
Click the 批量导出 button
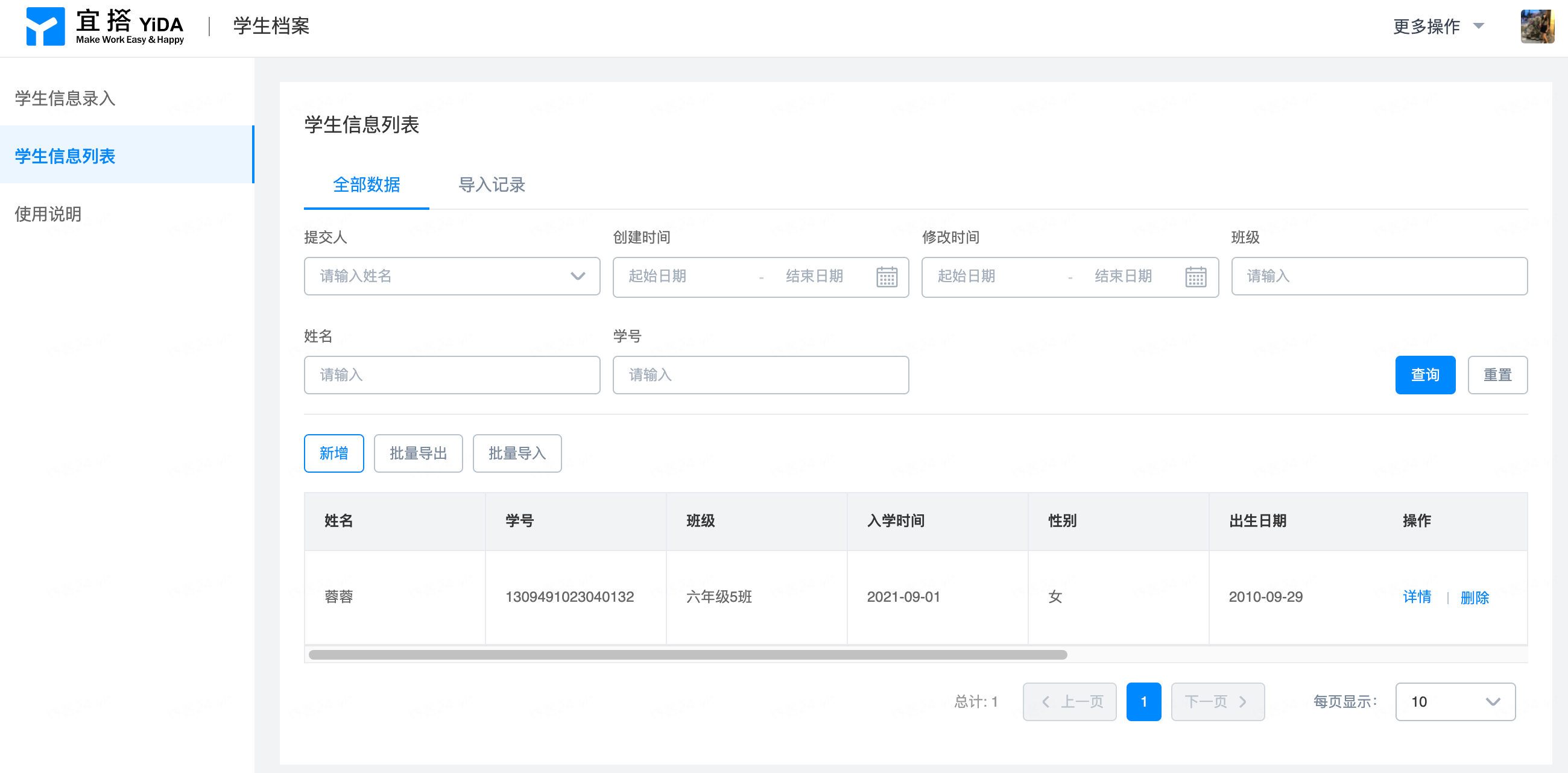(x=418, y=453)
